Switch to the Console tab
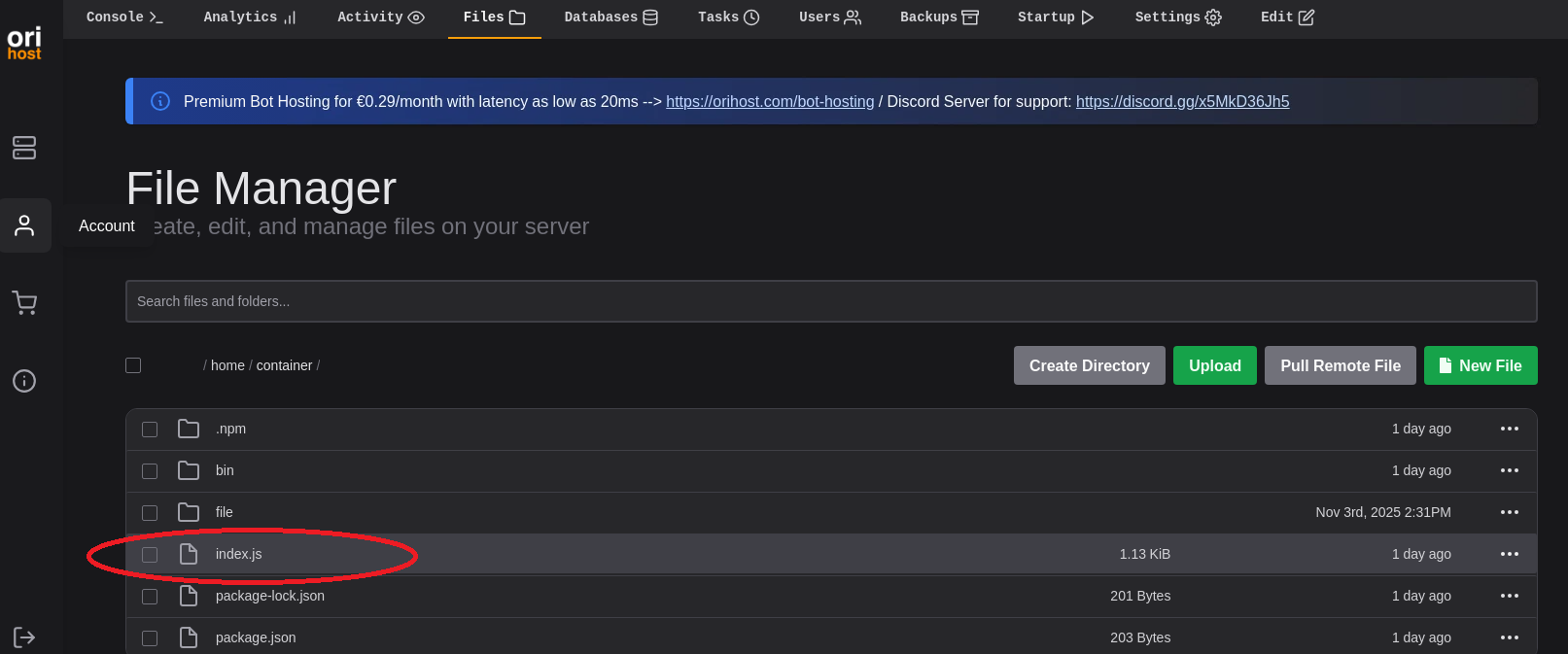The height and width of the screenshot is (654, 1568). (x=124, y=17)
